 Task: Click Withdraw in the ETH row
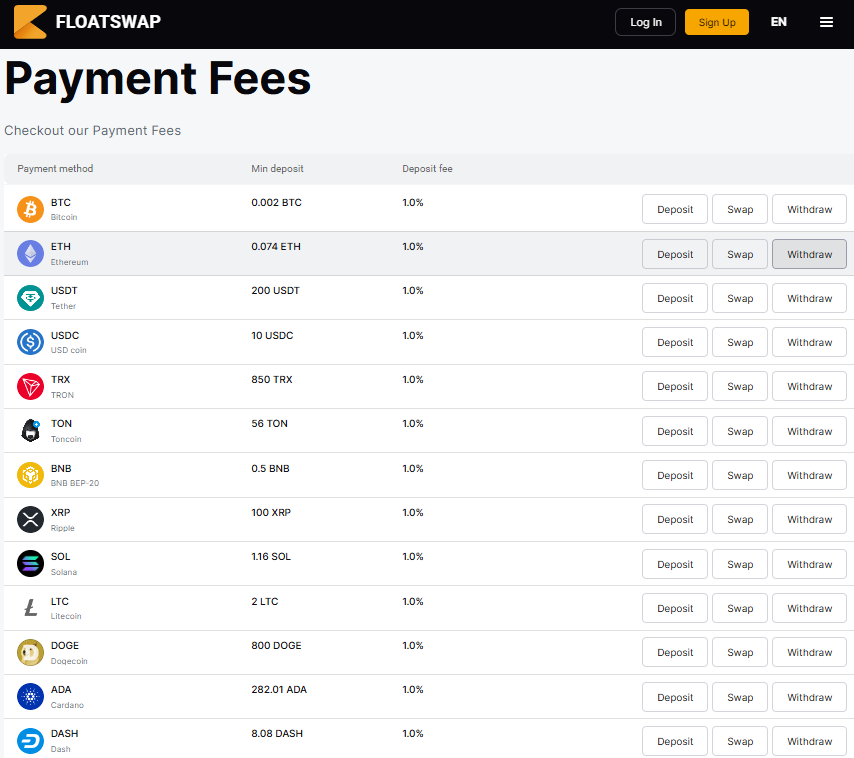coord(809,254)
